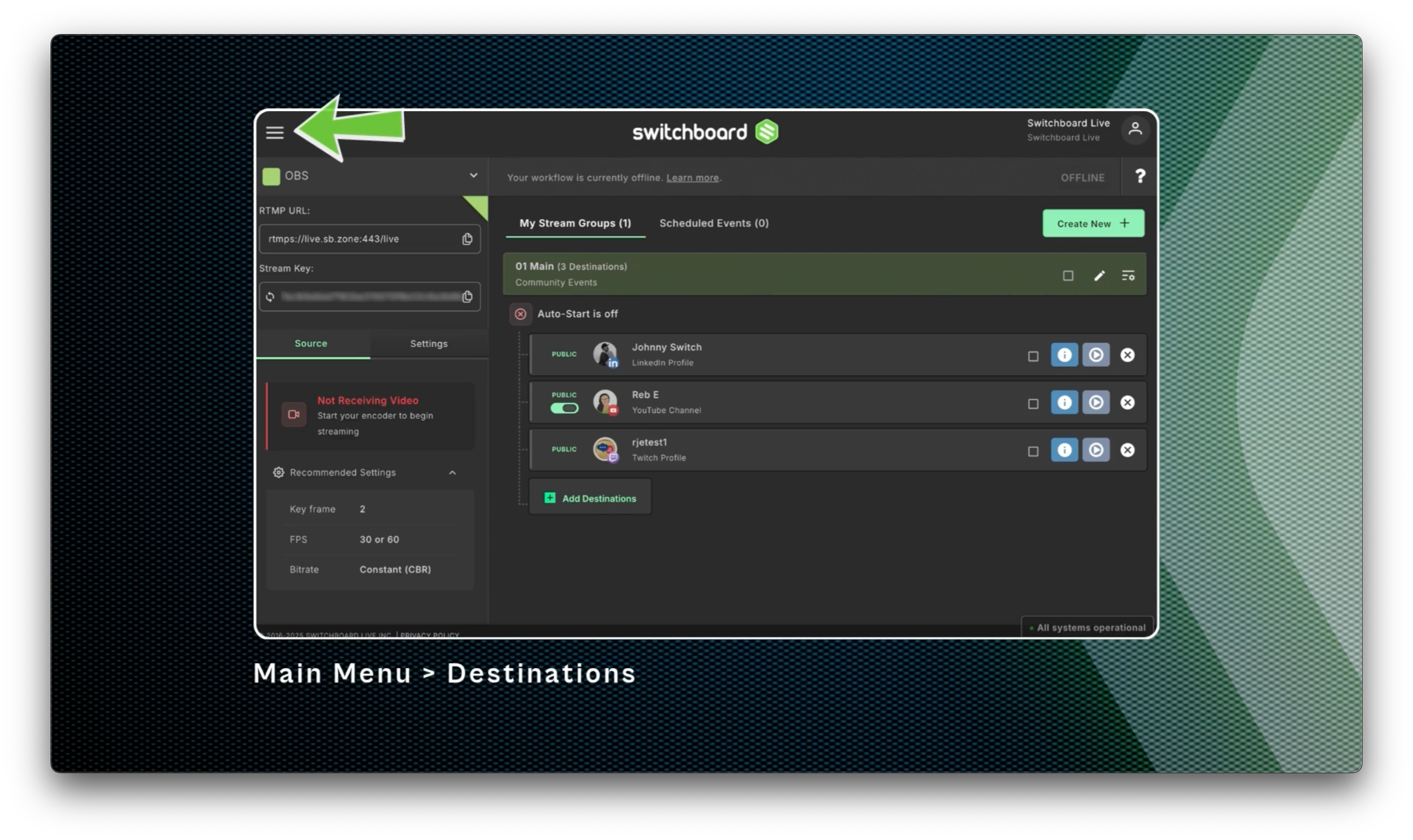Click the Constant (CBR) bitrate value
Viewport: 1413px width, 840px height.
pos(395,569)
